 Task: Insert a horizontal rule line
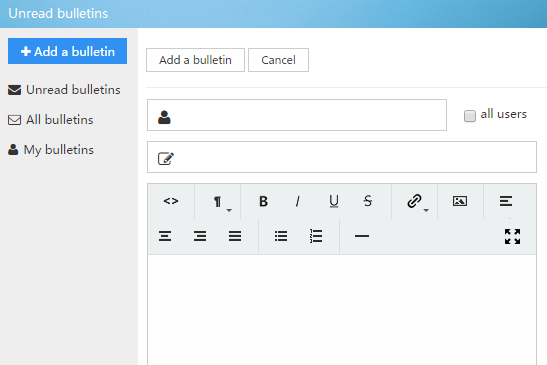click(x=362, y=236)
